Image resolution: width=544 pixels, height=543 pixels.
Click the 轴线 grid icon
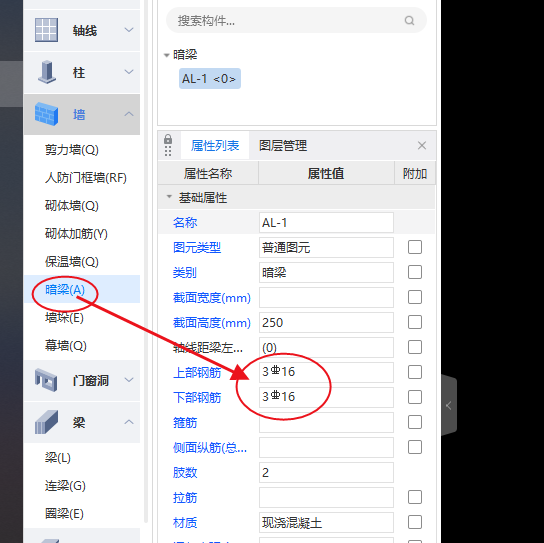coord(46,30)
